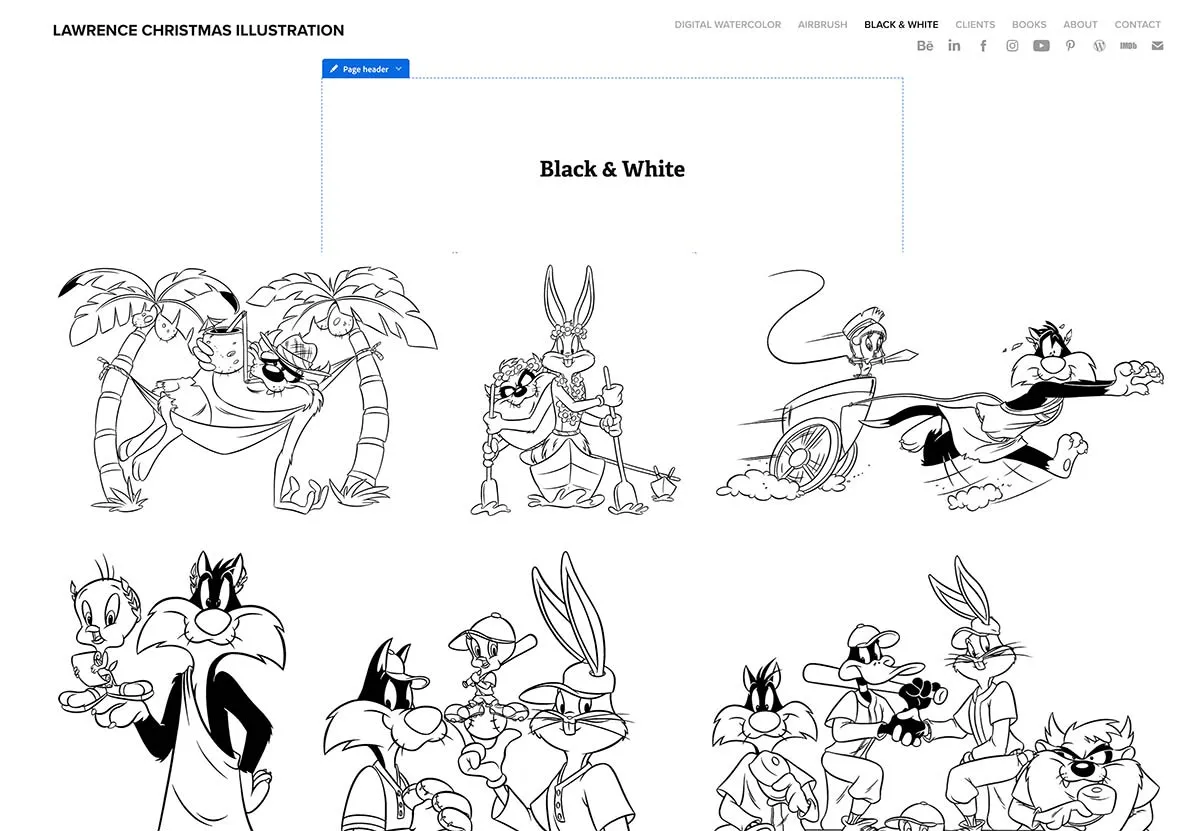The image size is (1200, 831).
Task: Open the Airbrush nav item
Action: point(822,24)
